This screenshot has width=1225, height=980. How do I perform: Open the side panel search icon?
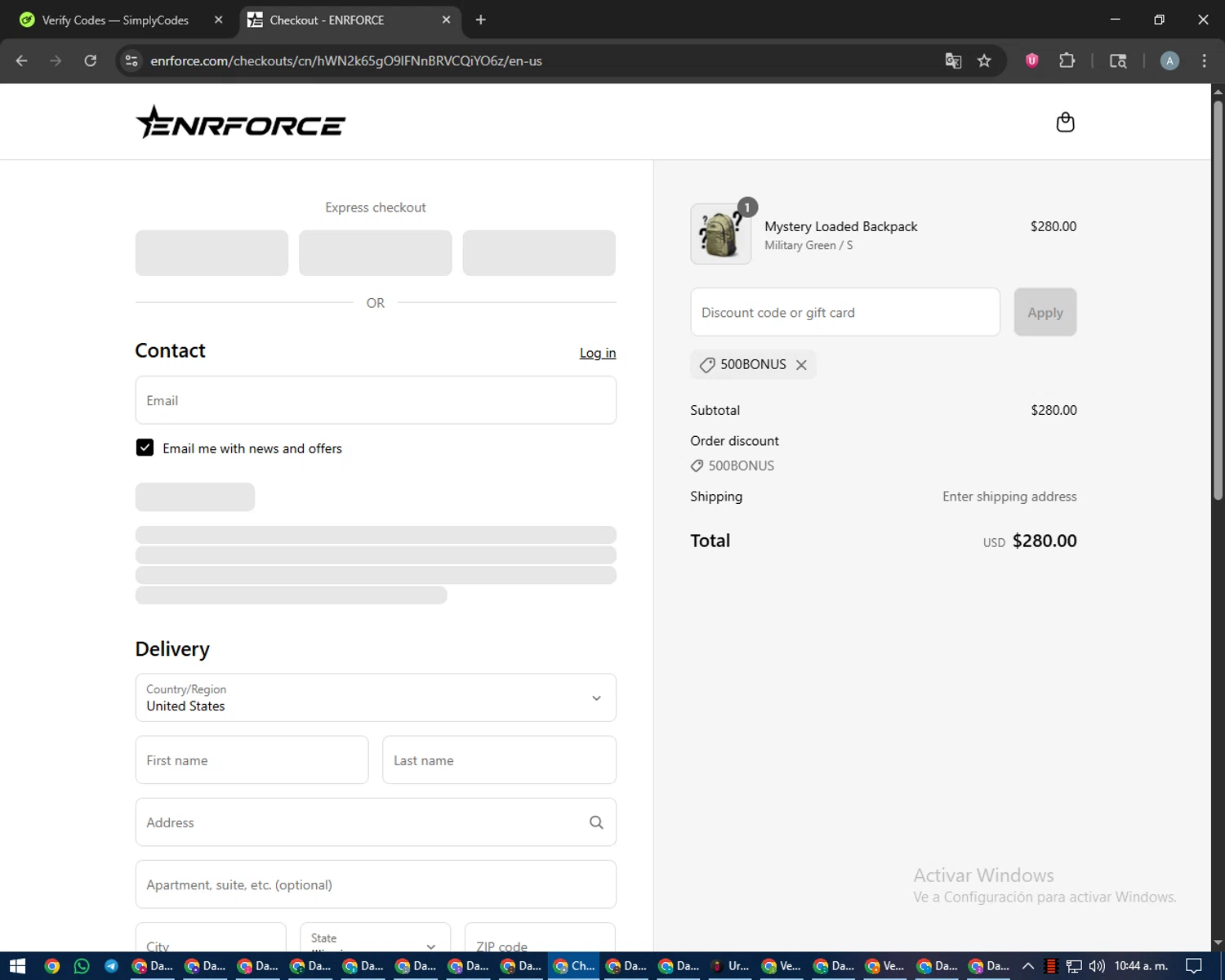[x=1118, y=60]
